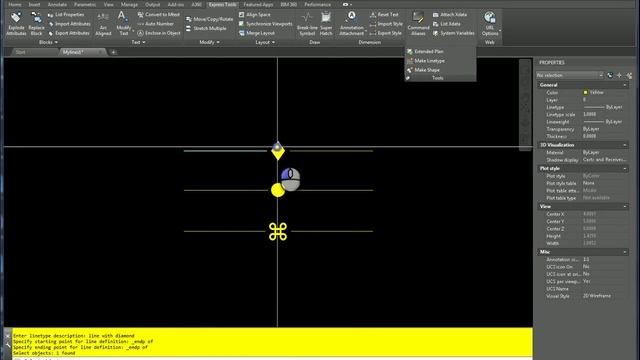Expand the Modify panel dropdown
Image resolution: width=640 pixels, height=360 pixels.
(209, 42)
